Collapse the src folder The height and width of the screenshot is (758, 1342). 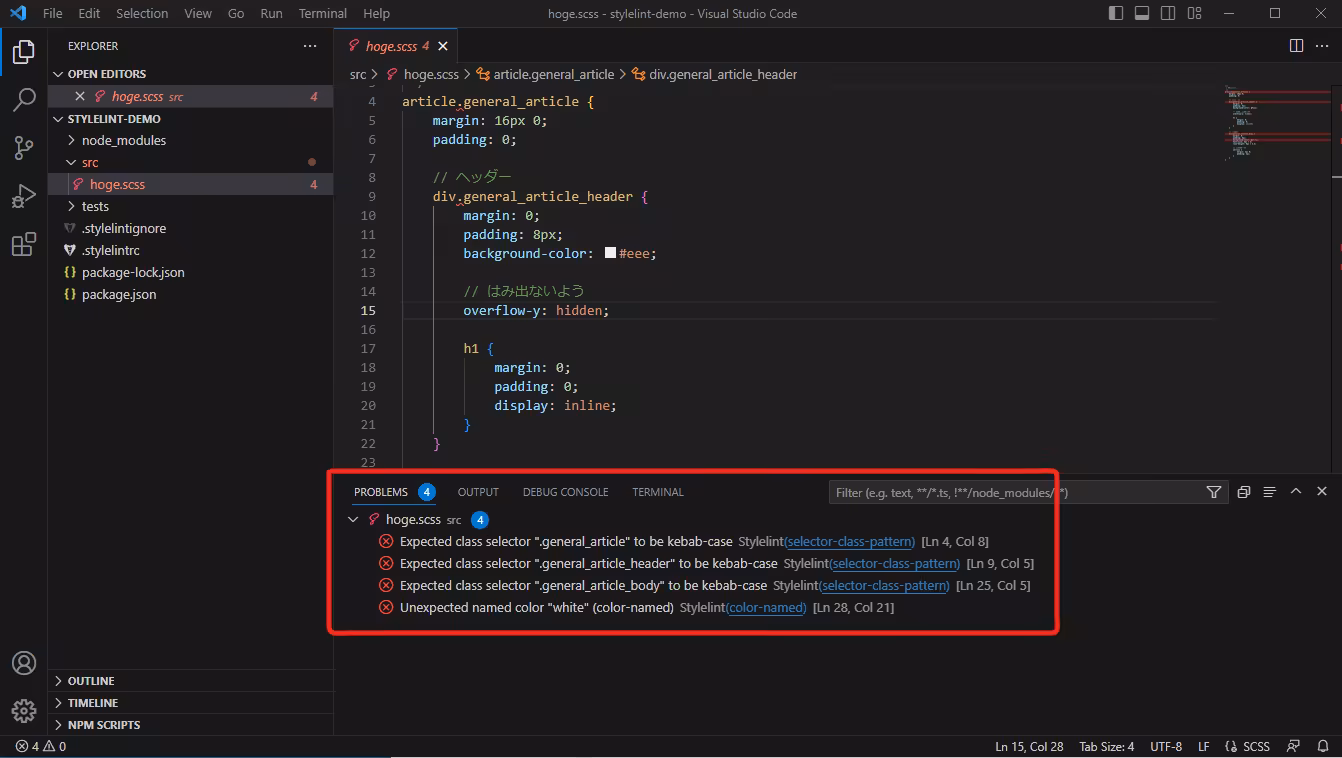(190, 162)
